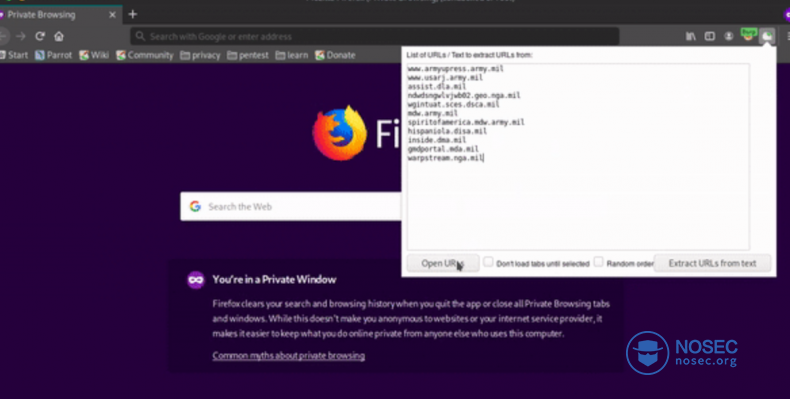Click Extract URLs from text button
This screenshot has height=399, width=790.
(712, 263)
